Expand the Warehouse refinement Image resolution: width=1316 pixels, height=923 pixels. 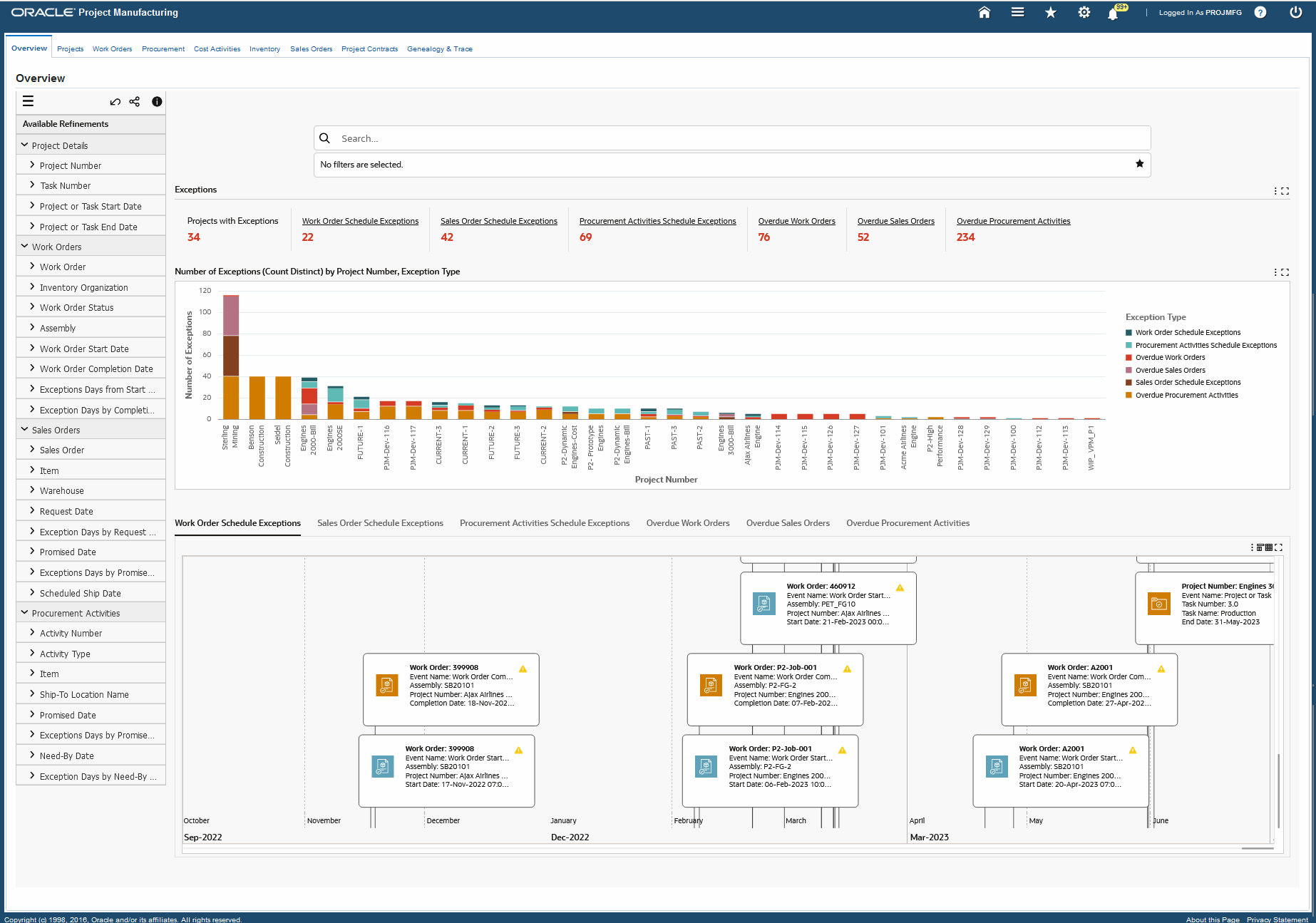click(32, 490)
